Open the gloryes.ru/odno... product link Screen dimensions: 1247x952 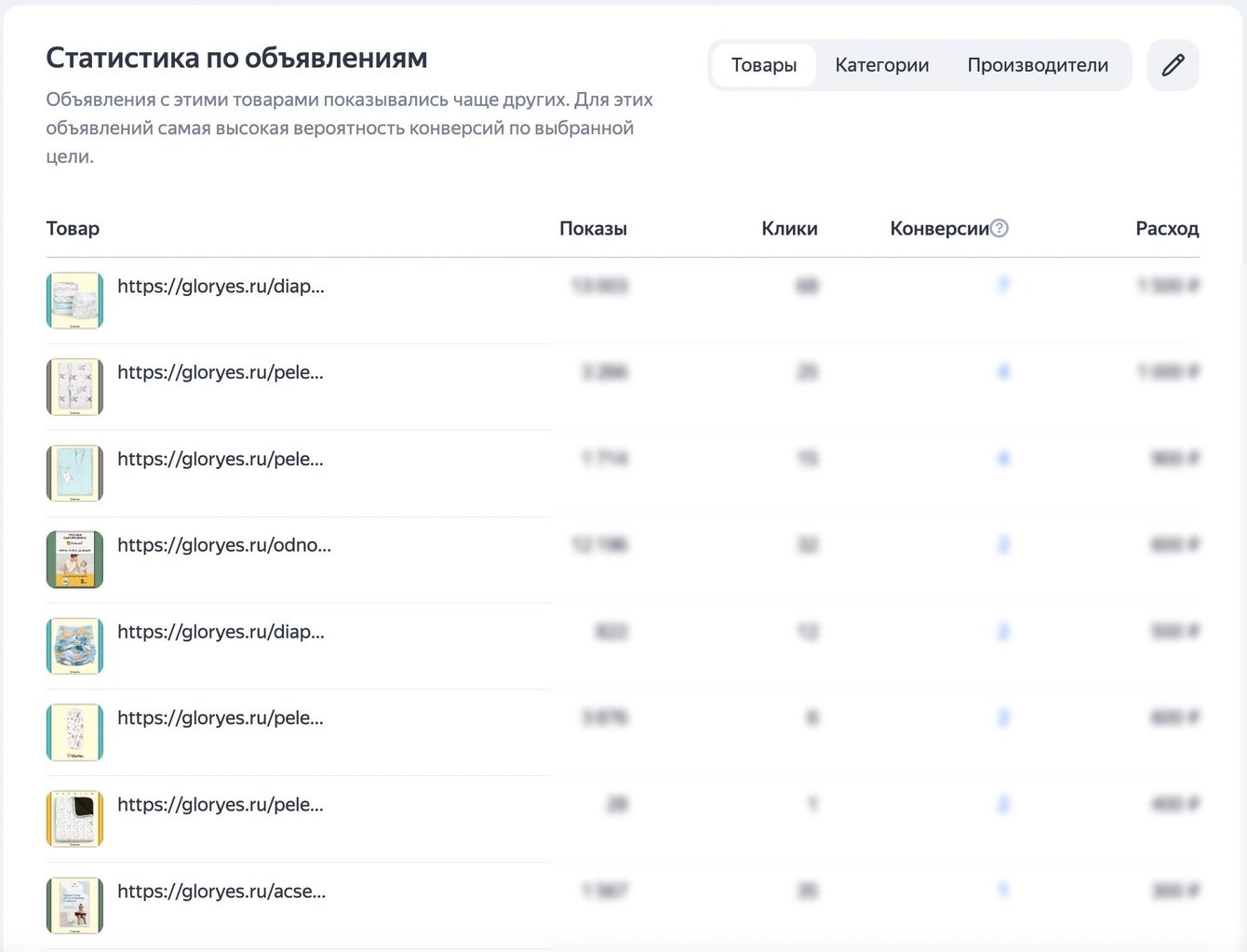point(223,545)
